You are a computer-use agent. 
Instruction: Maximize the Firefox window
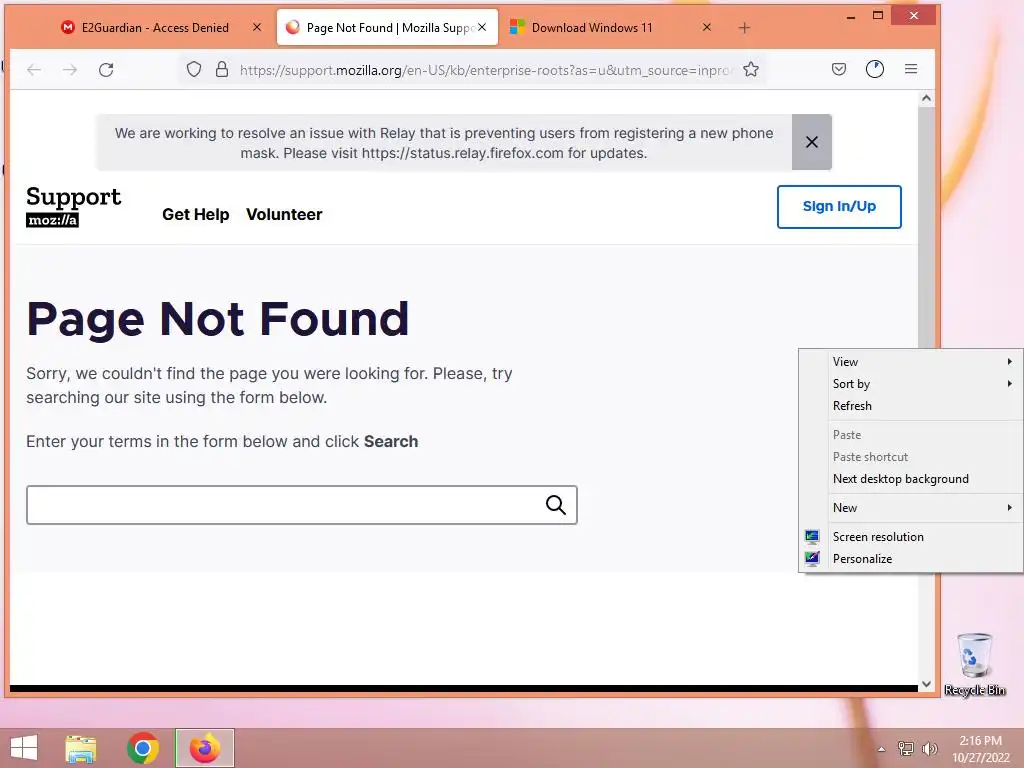(878, 16)
